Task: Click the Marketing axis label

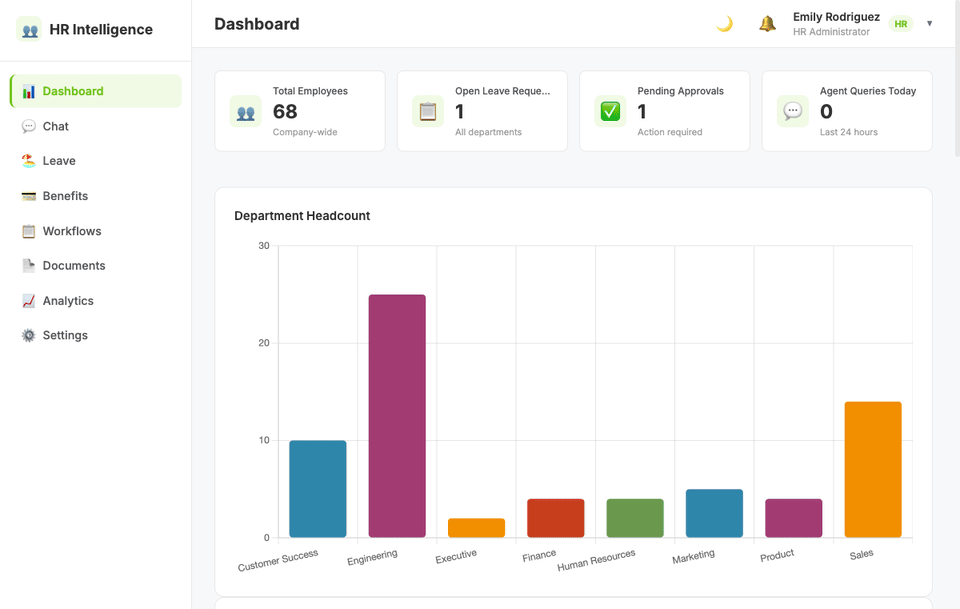Action: 694,557
